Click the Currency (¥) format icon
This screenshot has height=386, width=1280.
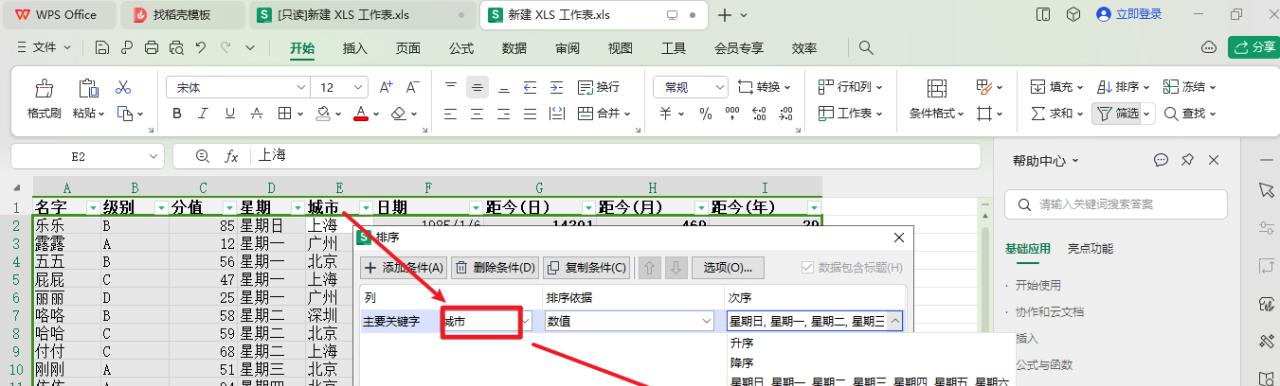point(666,114)
